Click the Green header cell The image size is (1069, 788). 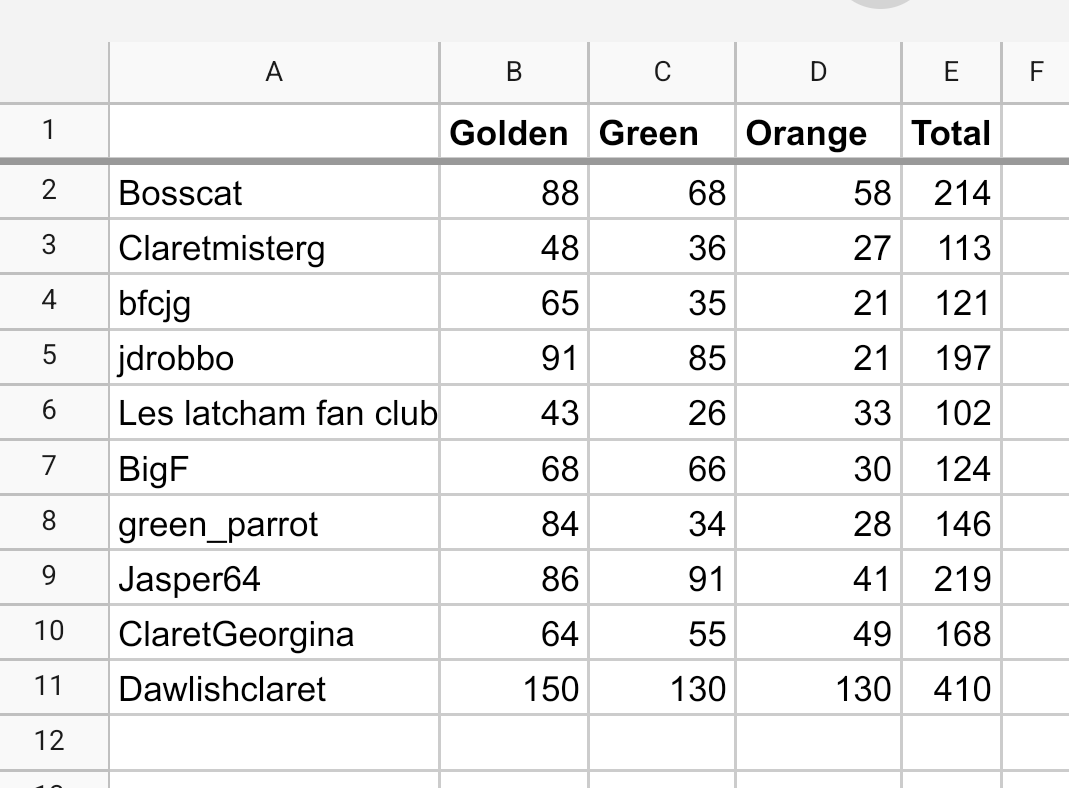[x=662, y=133]
